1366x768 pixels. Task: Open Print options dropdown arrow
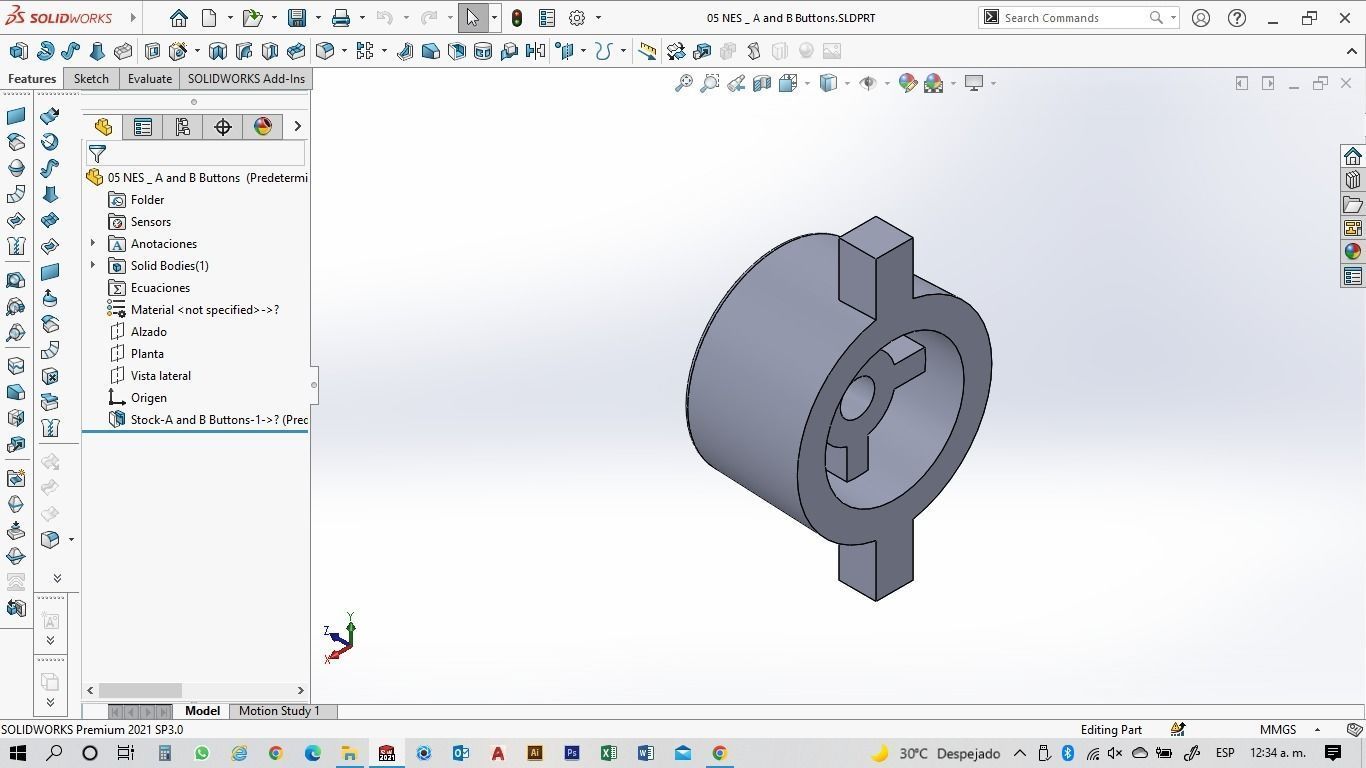362,18
